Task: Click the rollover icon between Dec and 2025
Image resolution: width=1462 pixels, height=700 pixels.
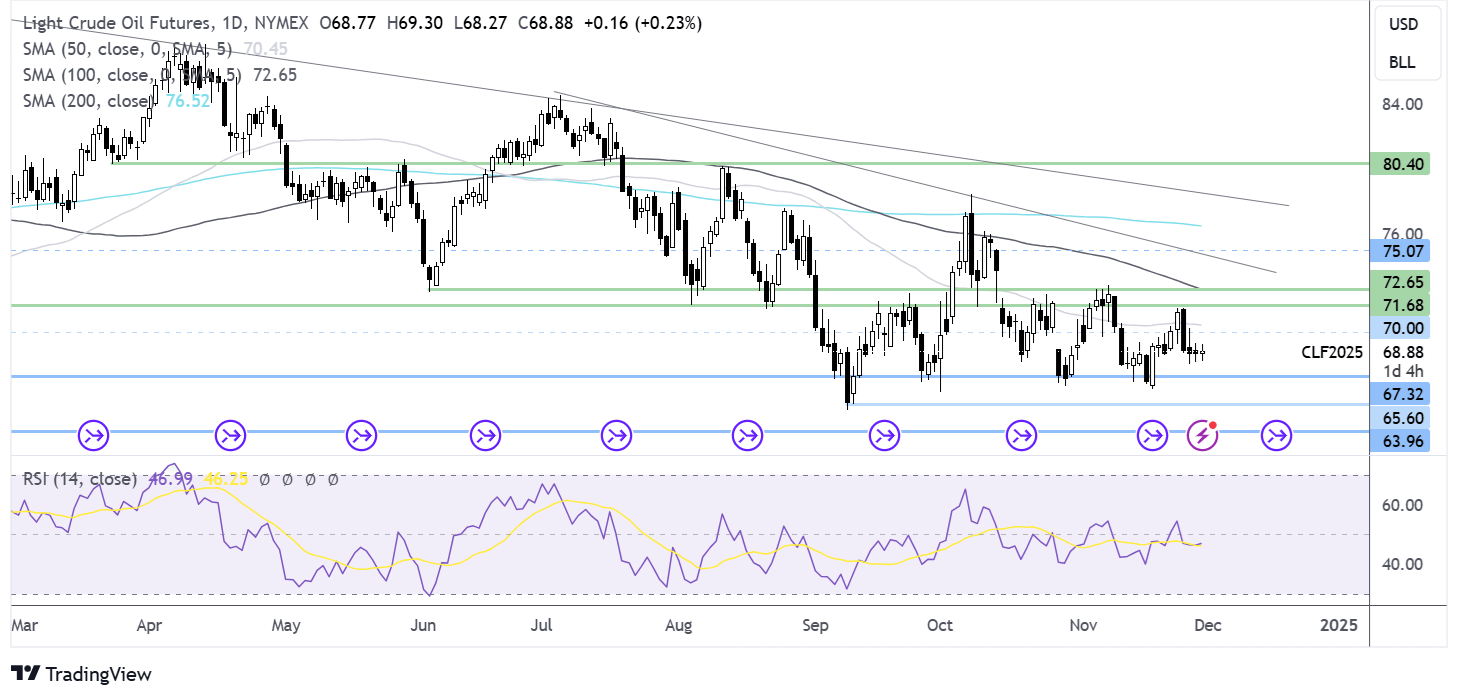Action: (x=1276, y=435)
